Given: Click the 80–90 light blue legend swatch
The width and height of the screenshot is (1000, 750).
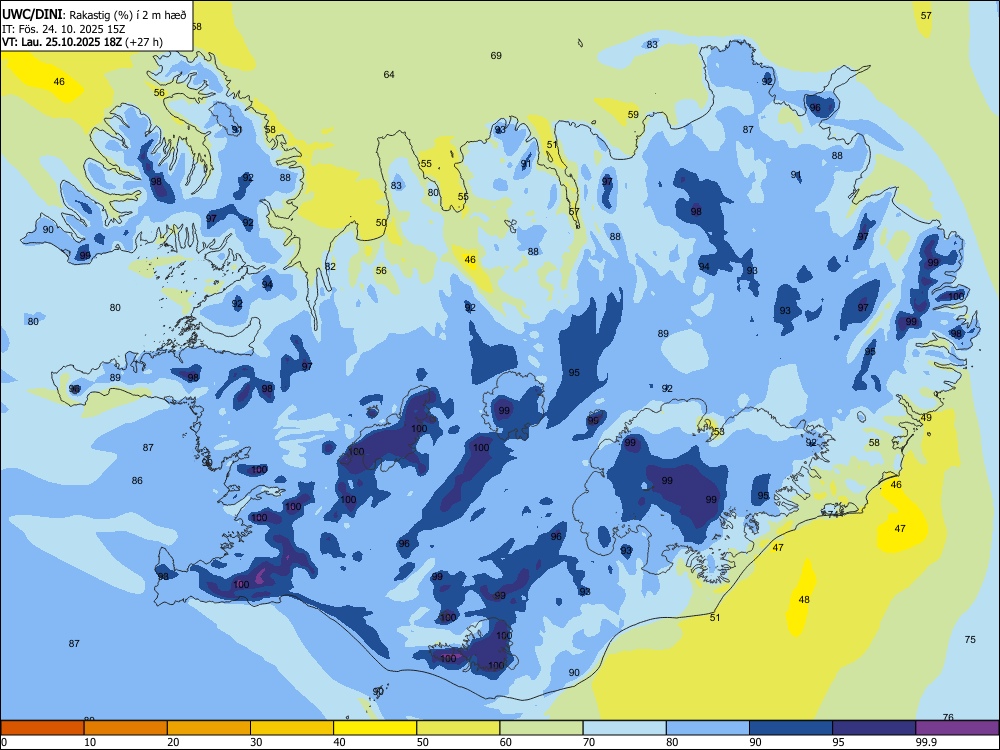Looking at the screenshot, I should (x=708, y=728).
